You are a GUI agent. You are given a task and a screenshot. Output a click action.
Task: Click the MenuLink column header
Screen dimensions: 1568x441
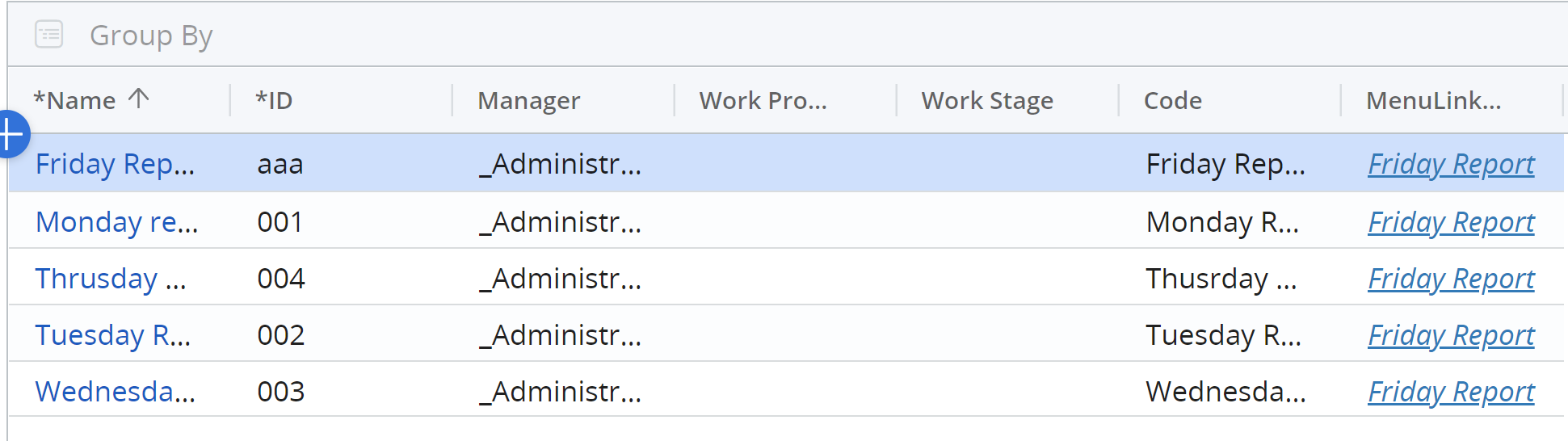coord(1433,101)
